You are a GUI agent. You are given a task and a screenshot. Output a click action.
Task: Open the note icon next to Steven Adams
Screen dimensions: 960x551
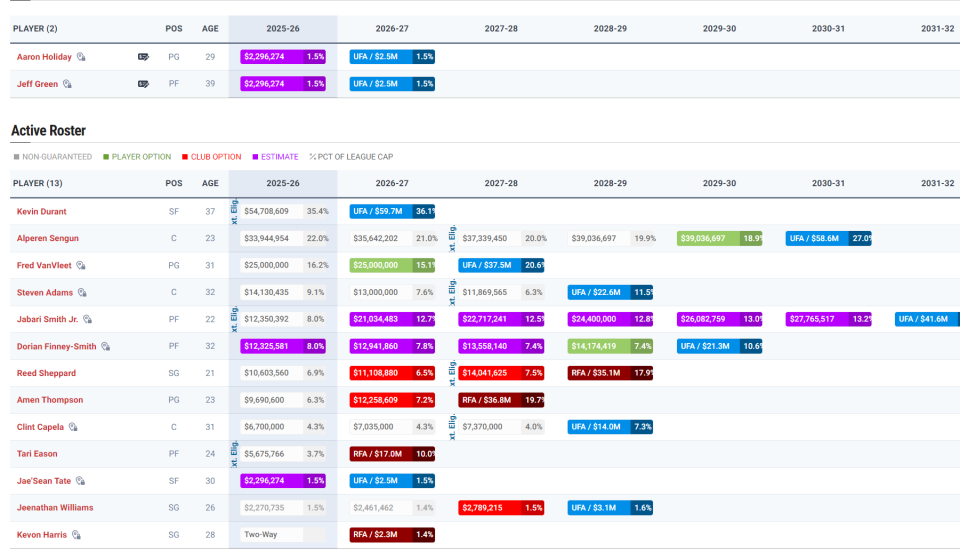click(82, 293)
